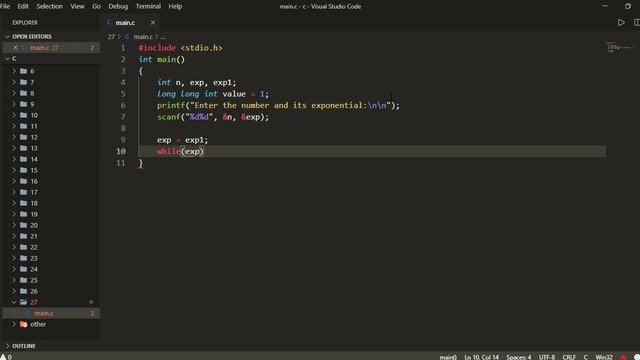This screenshot has width=640, height=360.
Task: Close the main.c editor tab
Action: point(153,22)
